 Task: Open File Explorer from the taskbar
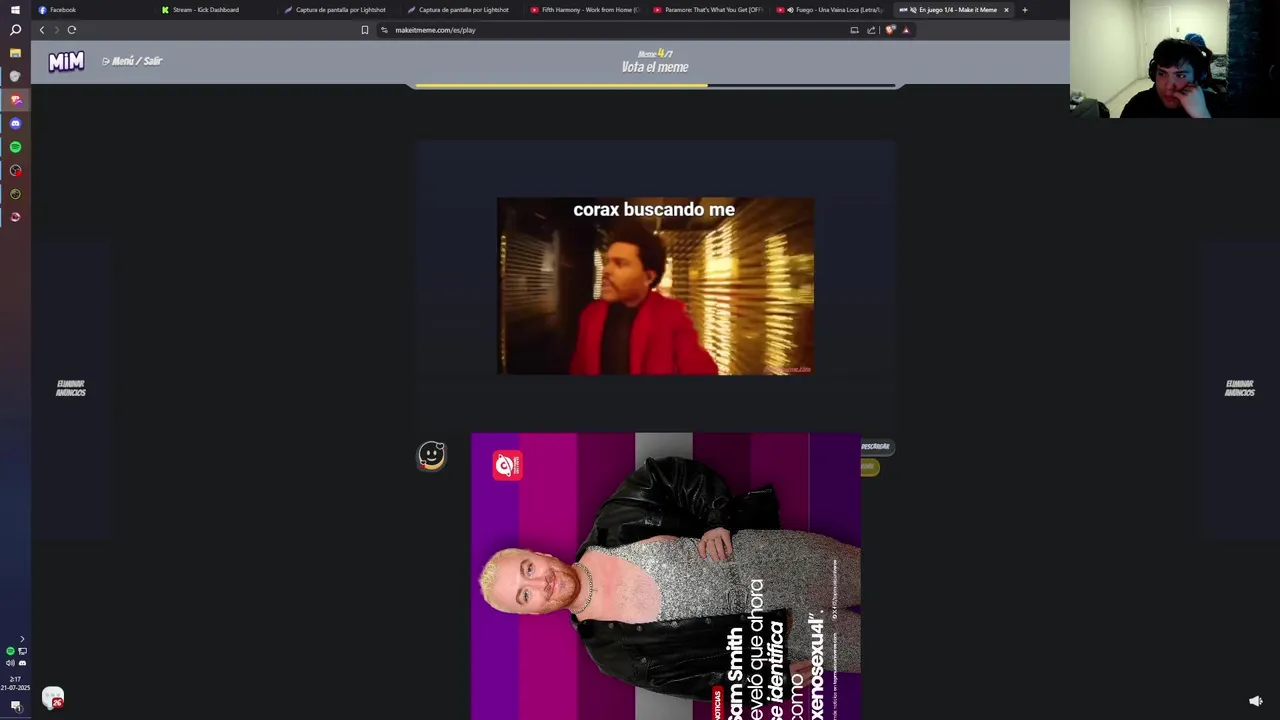pyautogui.click(x=15, y=53)
